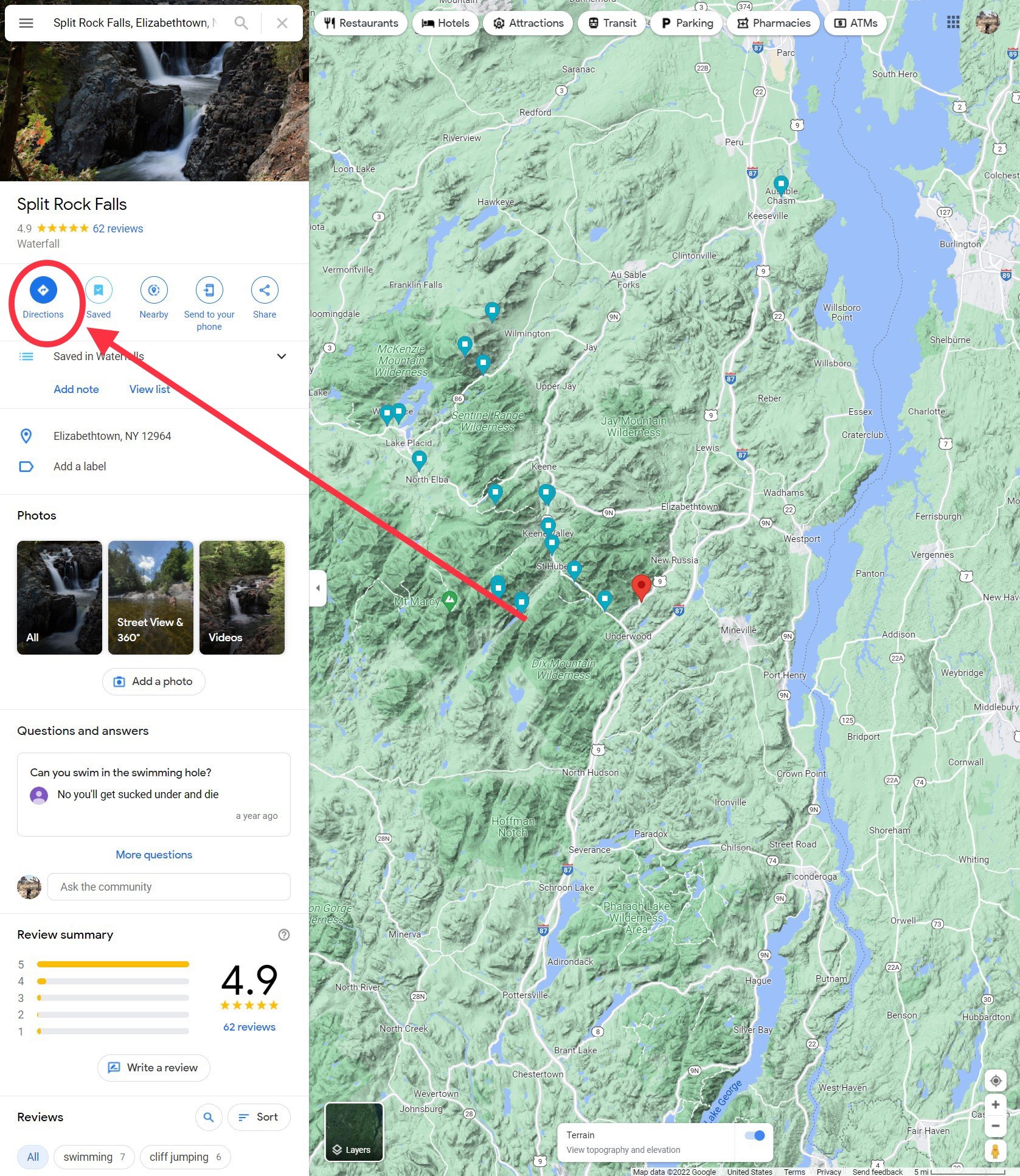The width and height of the screenshot is (1020, 1176).
Task: Select the swimming review chip
Action: coord(94,1157)
